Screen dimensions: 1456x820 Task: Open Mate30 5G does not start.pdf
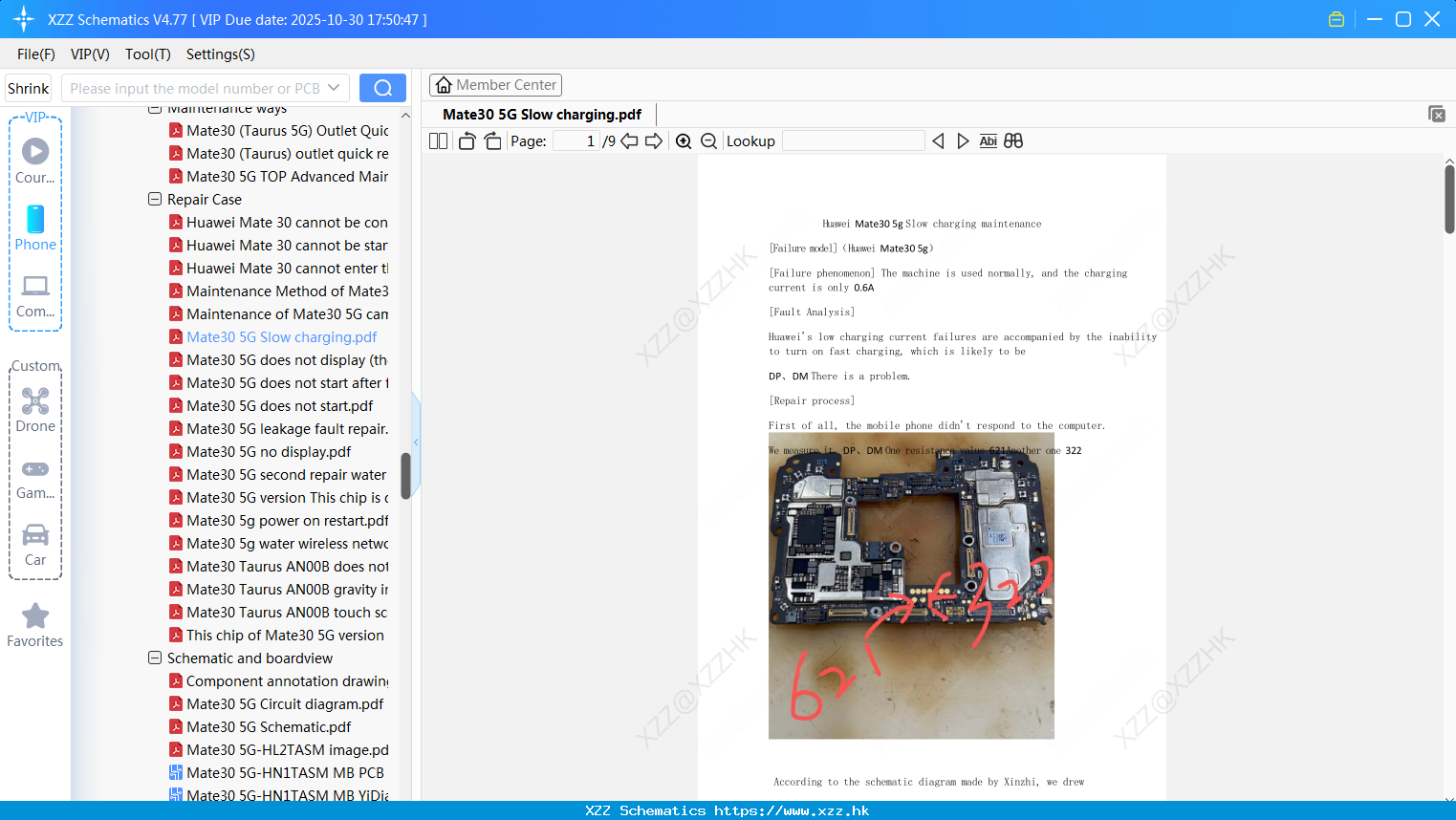(x=271, y=406)
